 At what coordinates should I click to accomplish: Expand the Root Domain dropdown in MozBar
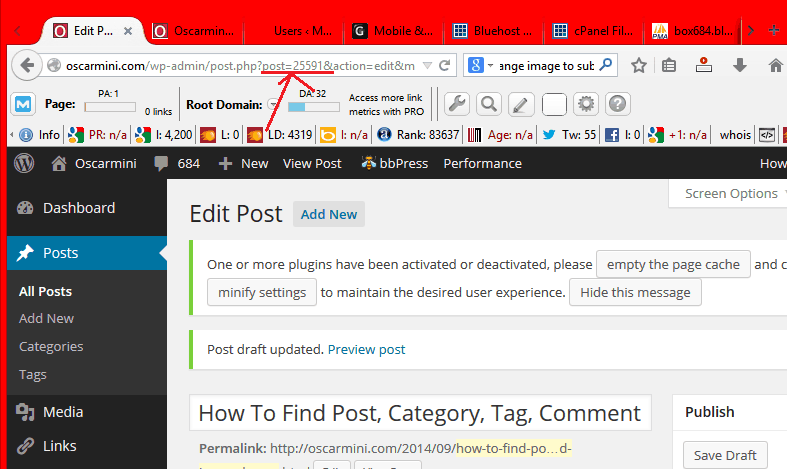coord(273,105)
